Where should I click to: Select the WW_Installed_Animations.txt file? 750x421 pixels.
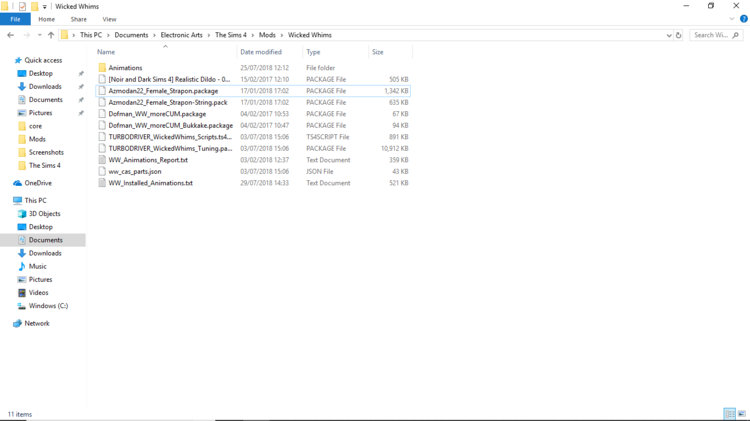click(150, 183)
